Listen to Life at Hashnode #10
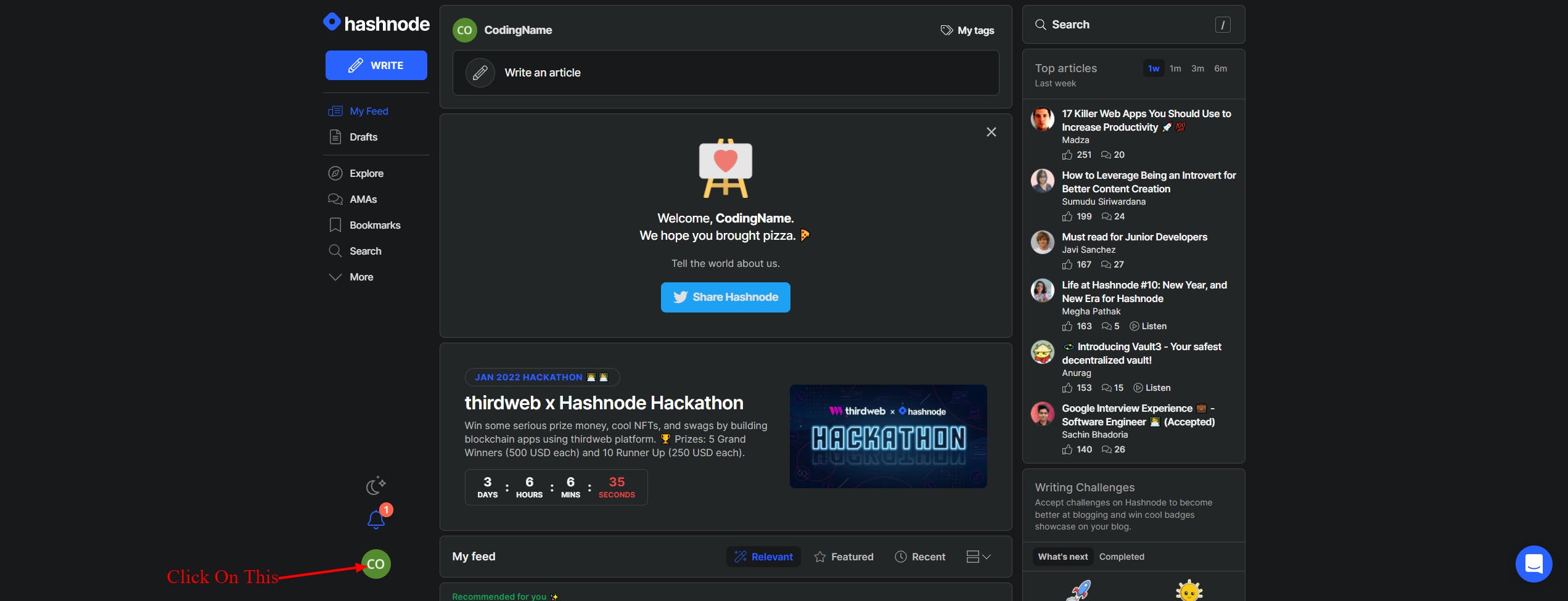This screenshot has width=1568, height=601. 1148,326
